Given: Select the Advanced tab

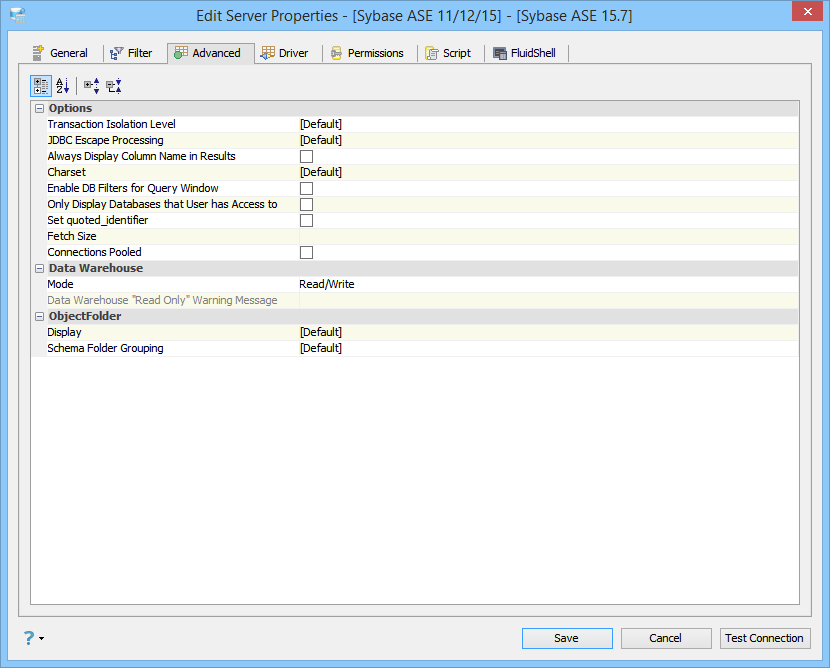Looking at the screenshot, I should point(211,53).
